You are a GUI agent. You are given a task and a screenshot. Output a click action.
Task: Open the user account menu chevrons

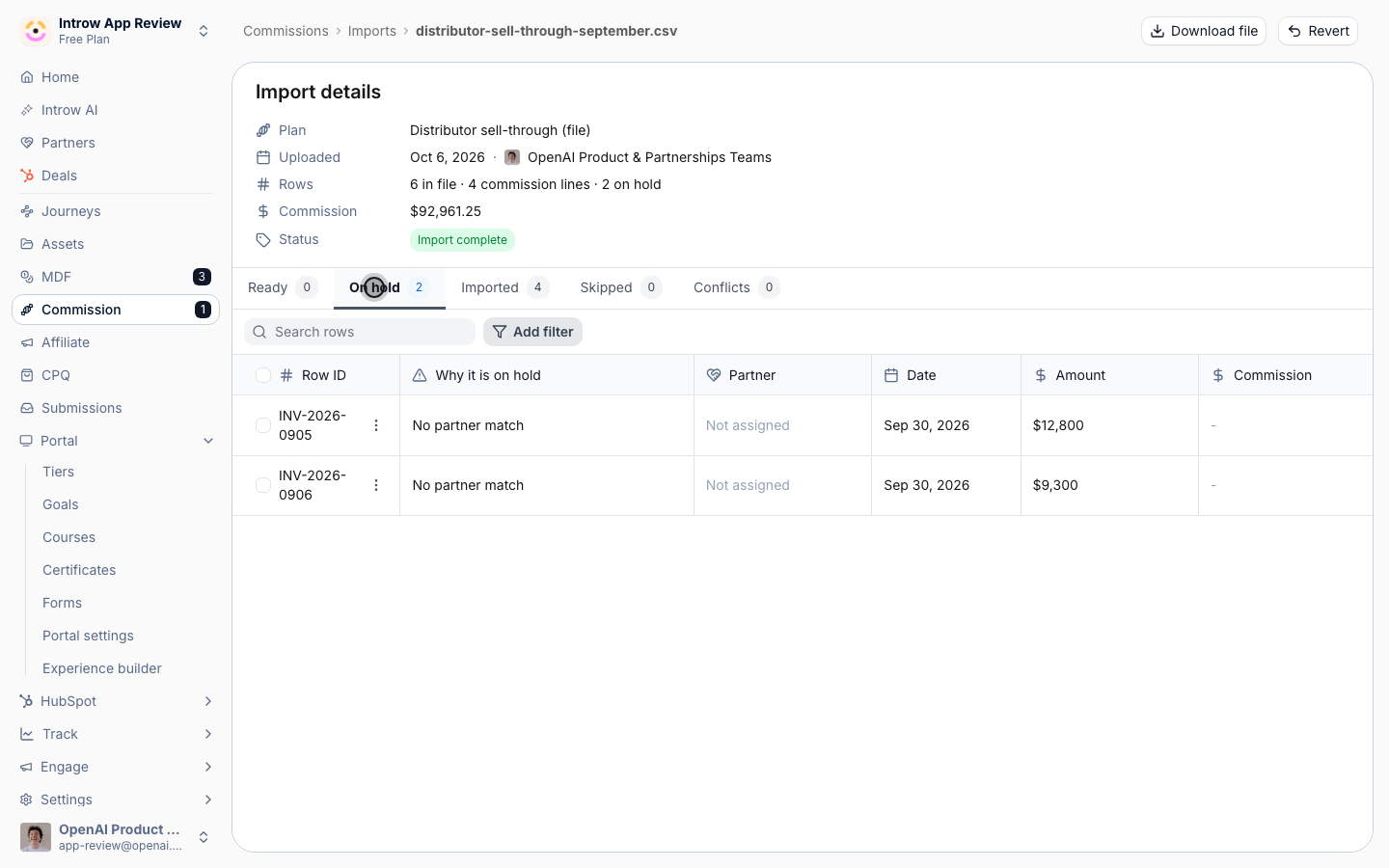click(204, 837)
